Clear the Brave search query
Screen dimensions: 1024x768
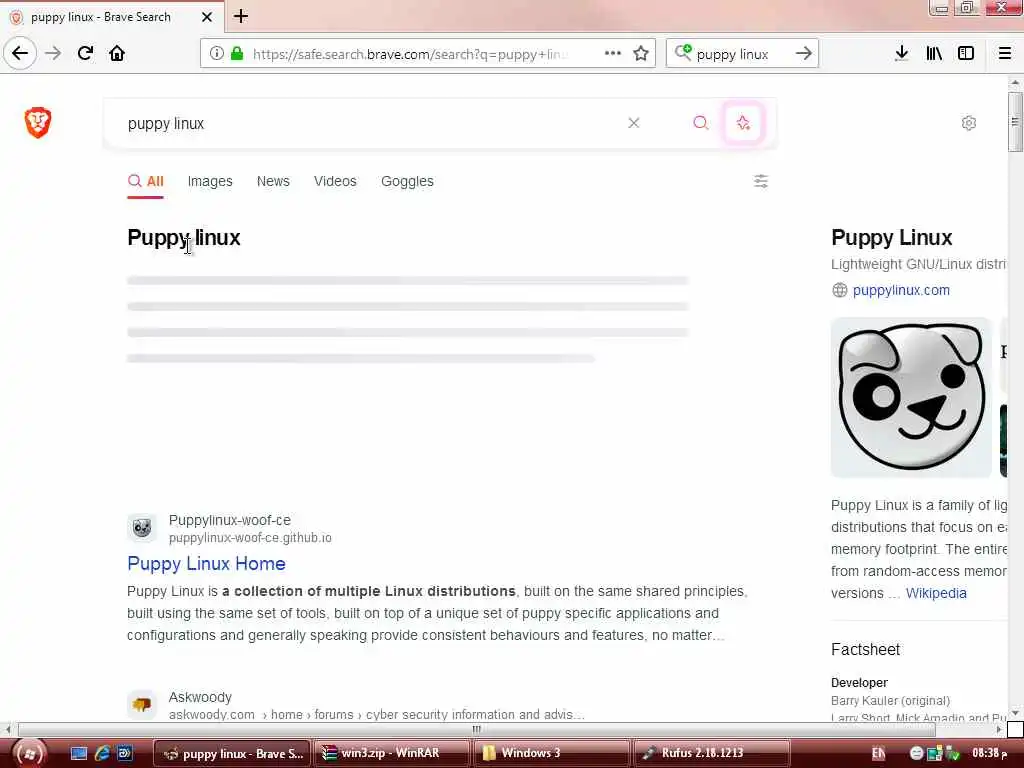tap(633, 123)
